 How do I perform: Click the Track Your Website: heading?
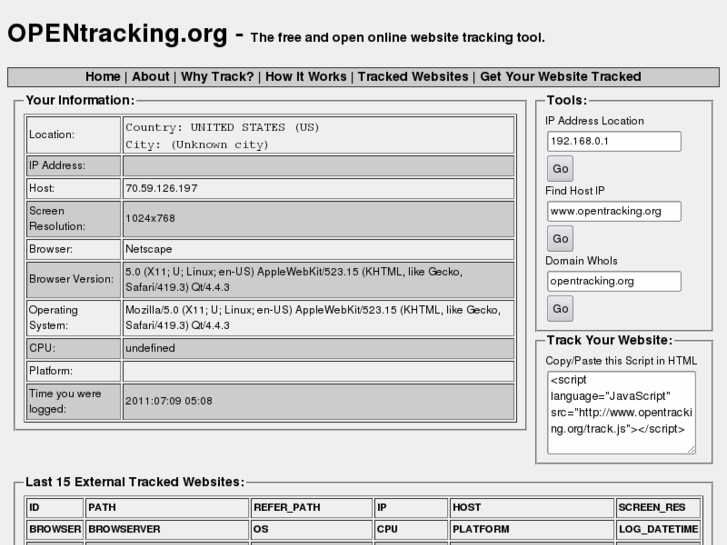[610, 340]
